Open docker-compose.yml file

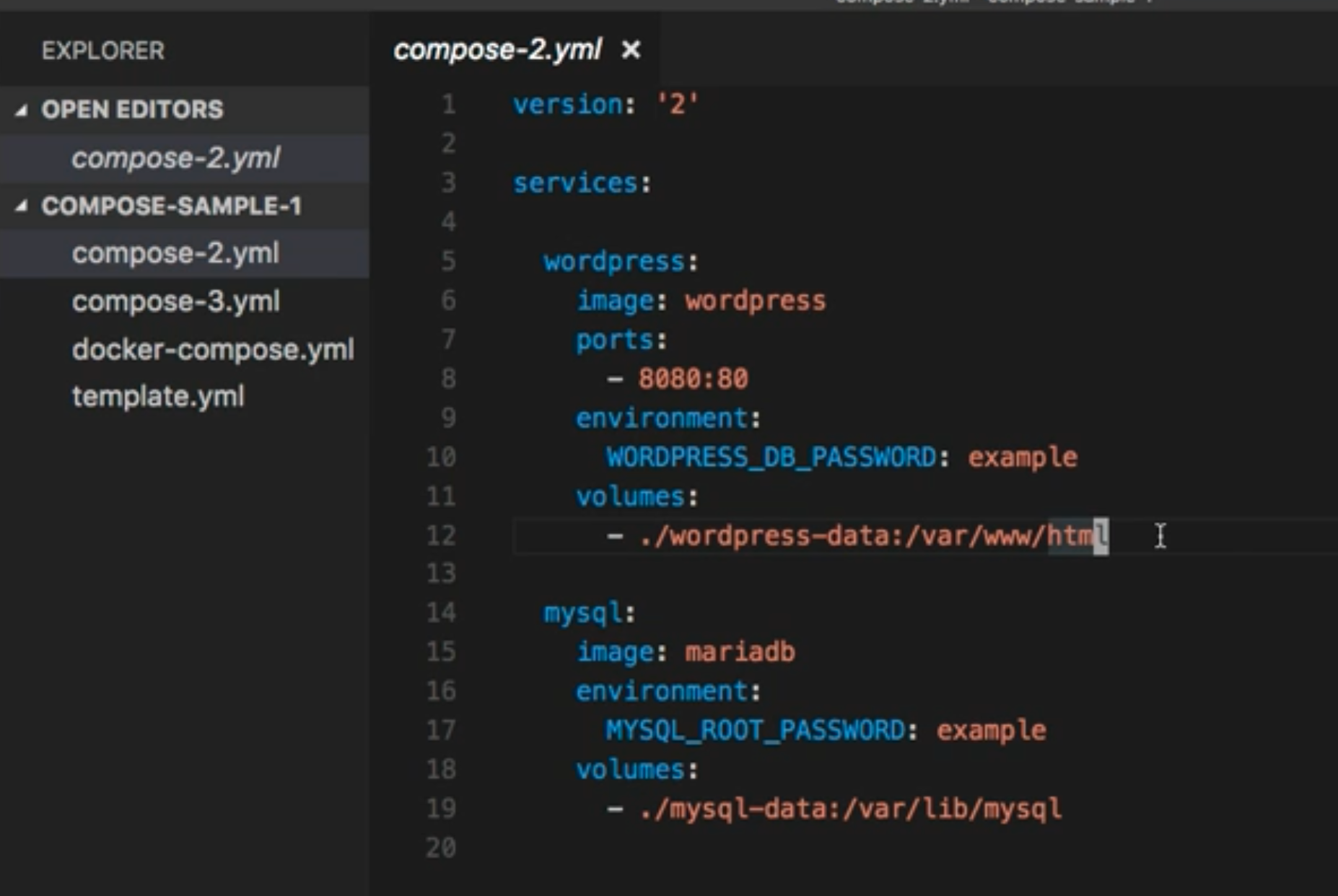[x=213, y=349]
